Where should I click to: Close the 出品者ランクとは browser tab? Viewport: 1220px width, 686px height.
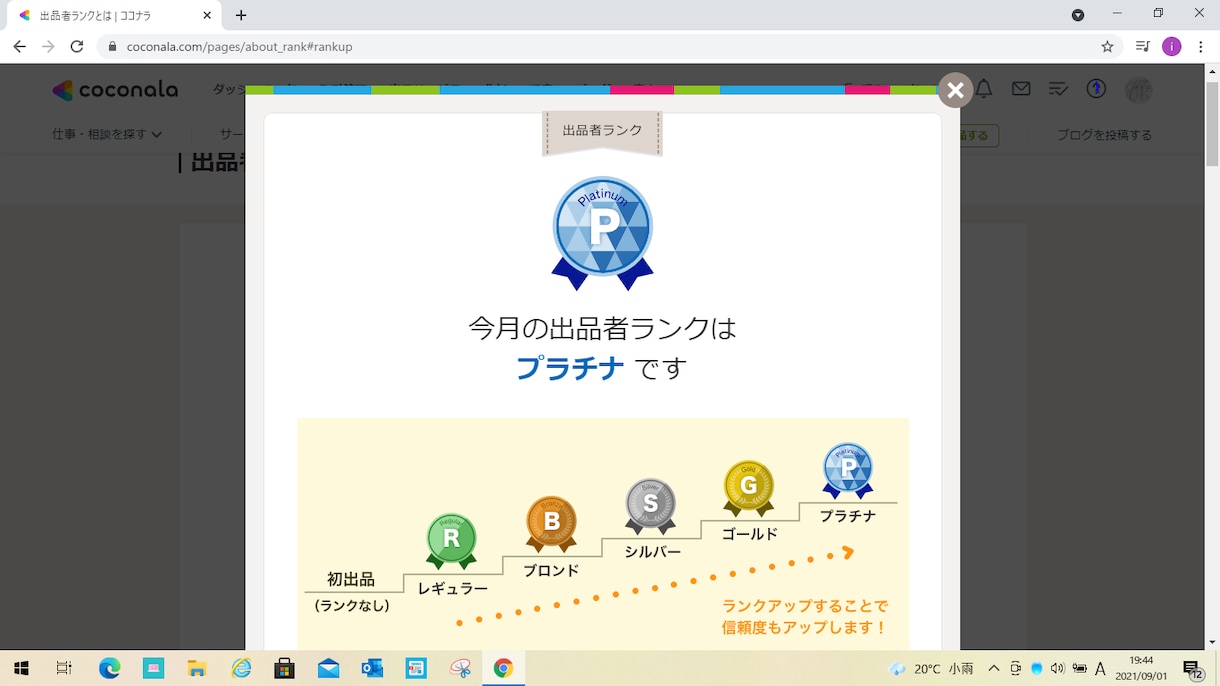point(208,15)
